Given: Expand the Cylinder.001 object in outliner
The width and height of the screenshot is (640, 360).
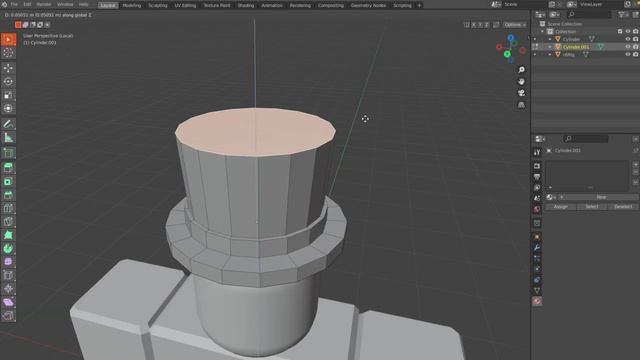Looking at the screenshot, I should pyautogui.click(x=550, y=47).
